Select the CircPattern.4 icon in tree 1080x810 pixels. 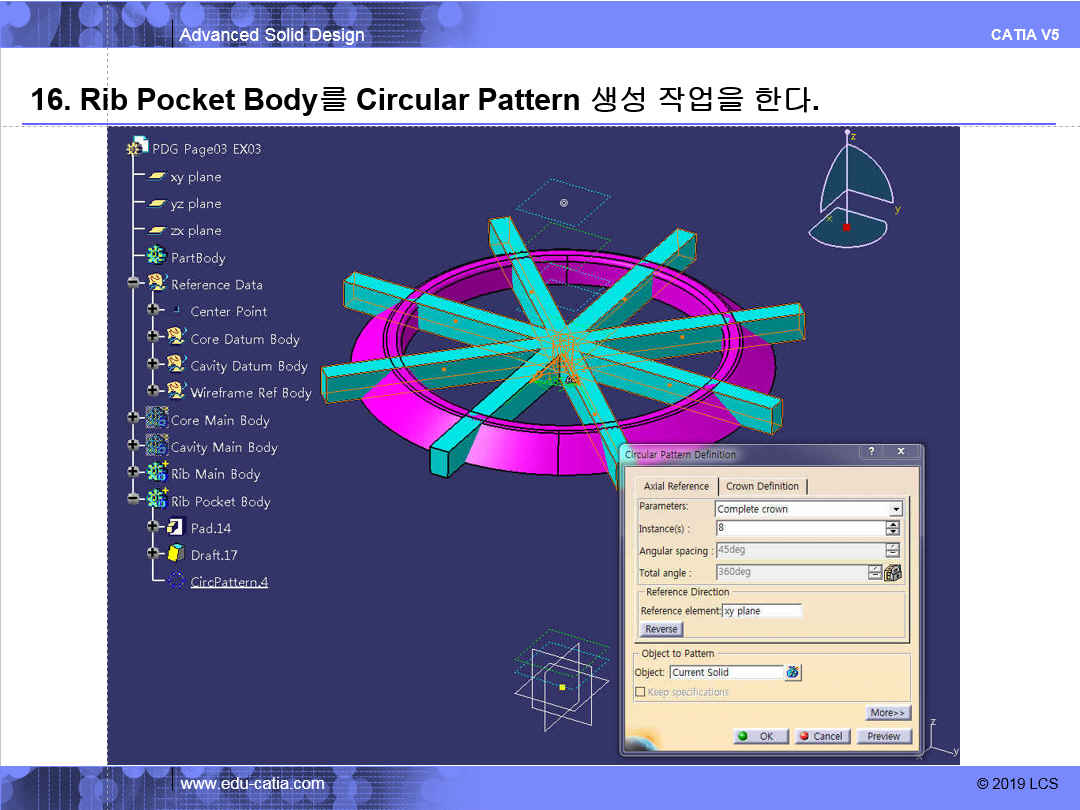click(176, 581)
